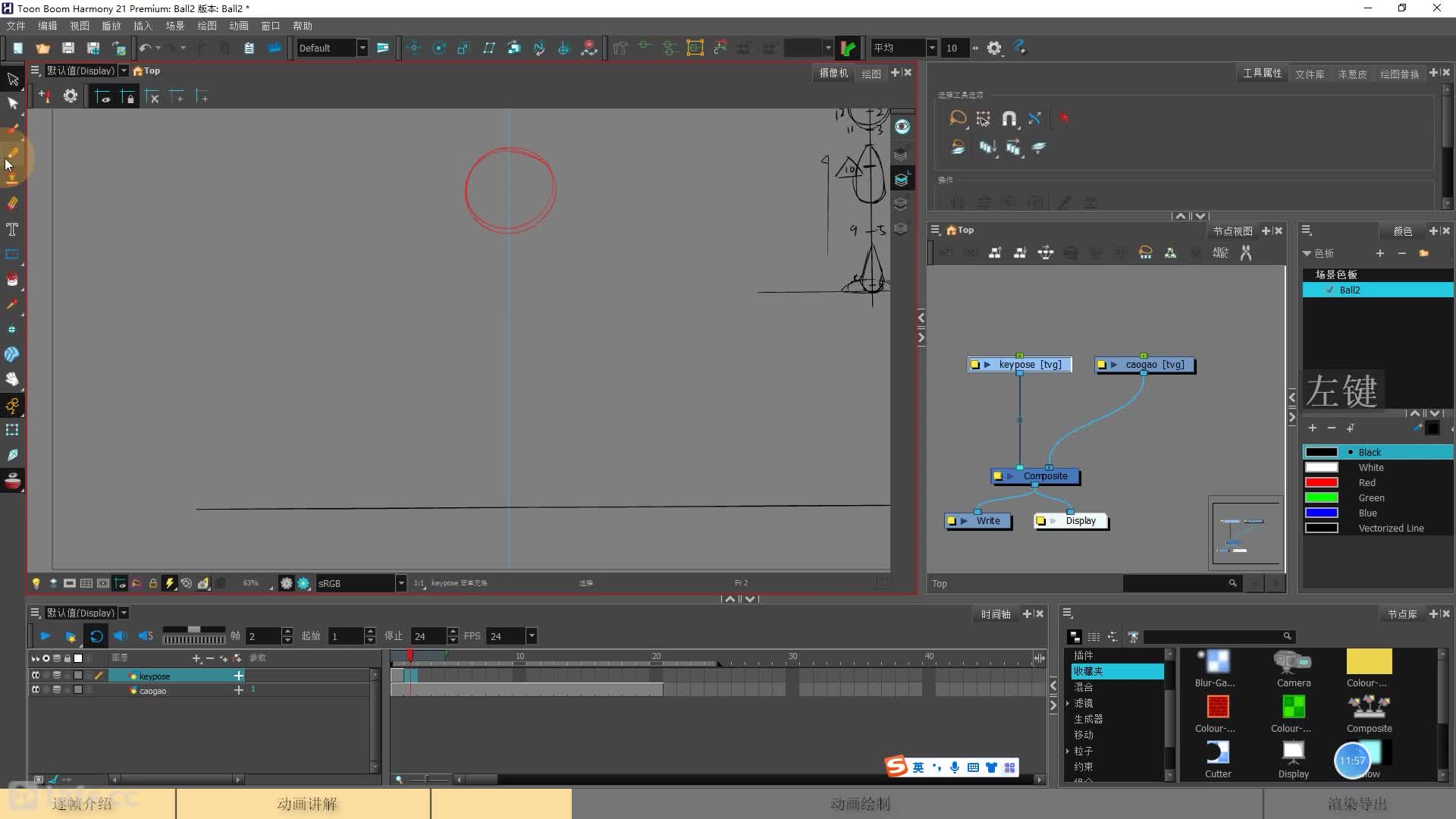The height and width of the screenshot is (819, 1456).
Task: Open the sRGB colour space dropdown
Action: (401, 583)
